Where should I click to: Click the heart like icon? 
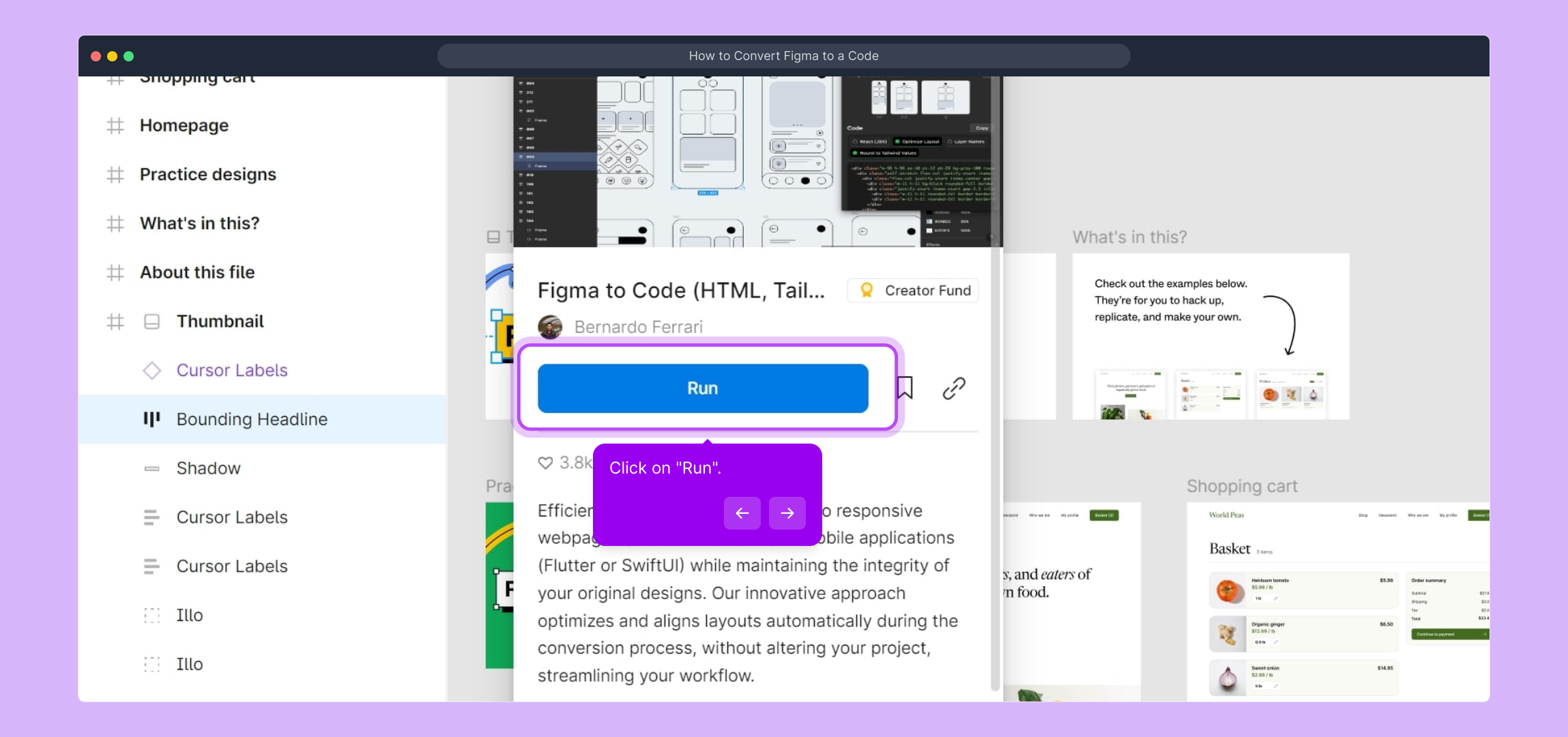click(x=545, y=463)
